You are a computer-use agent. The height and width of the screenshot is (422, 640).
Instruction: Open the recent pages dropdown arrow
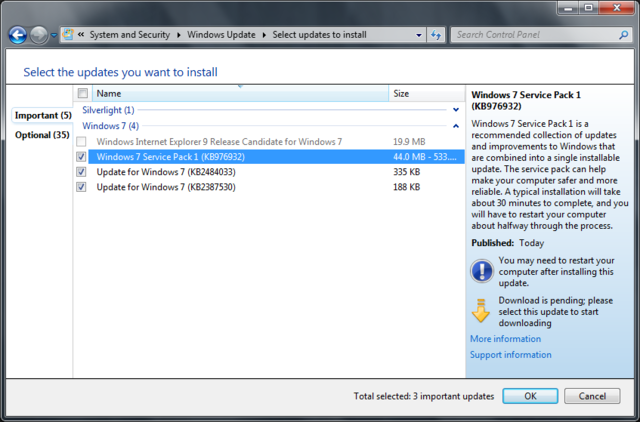click(54, 36)
